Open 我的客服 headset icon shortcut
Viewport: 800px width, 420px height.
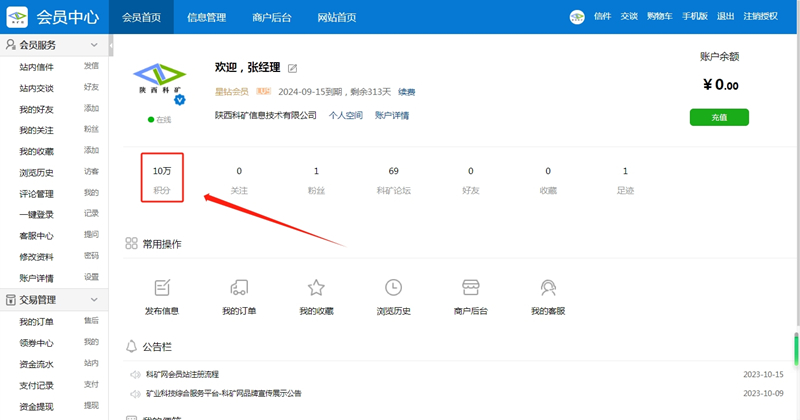(548, 288)
